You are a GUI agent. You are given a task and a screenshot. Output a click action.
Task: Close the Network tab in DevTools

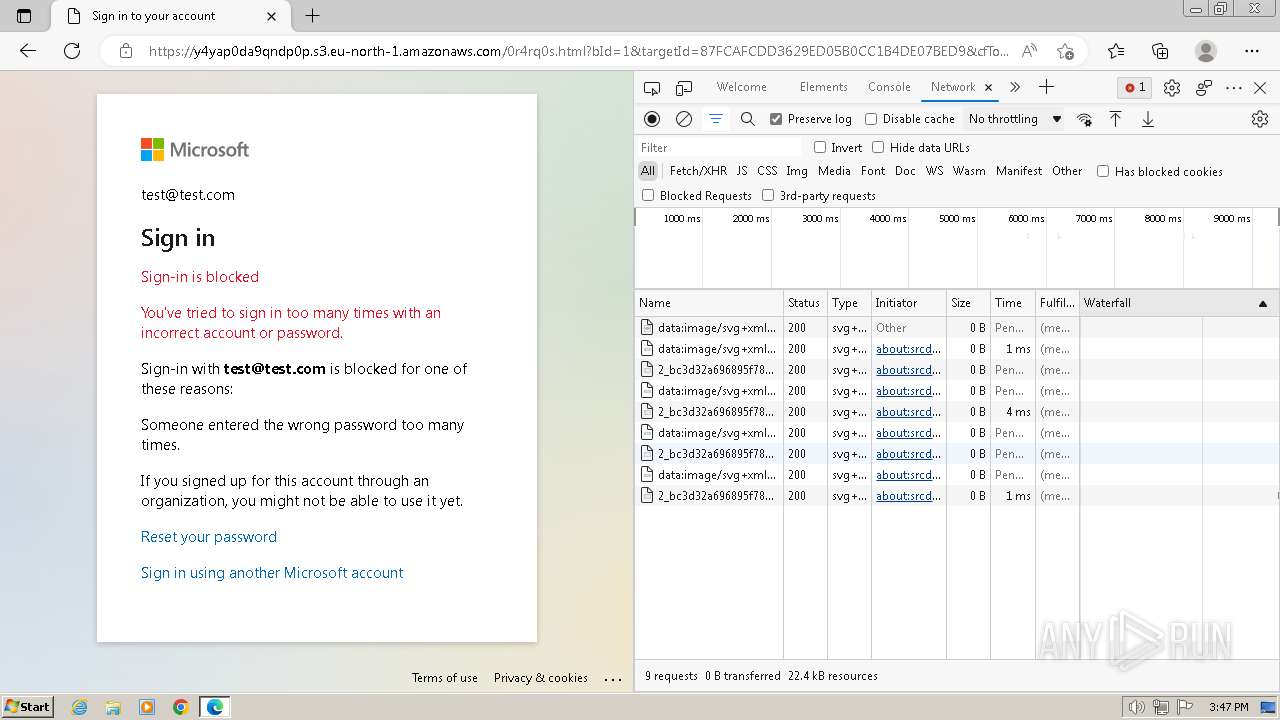click(988, 88)
